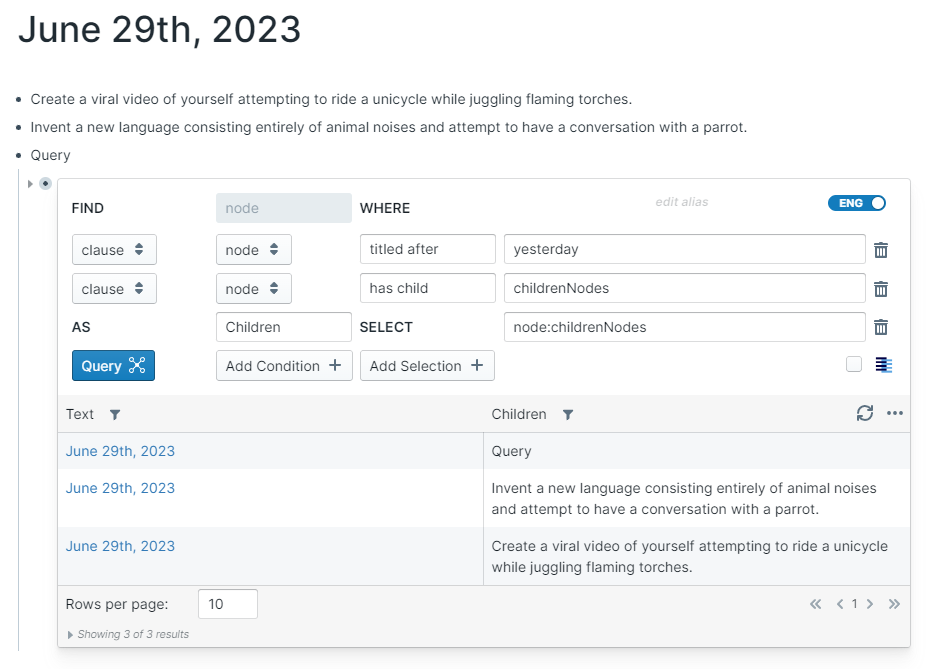Refresh the query results

(x=865, y=413)
